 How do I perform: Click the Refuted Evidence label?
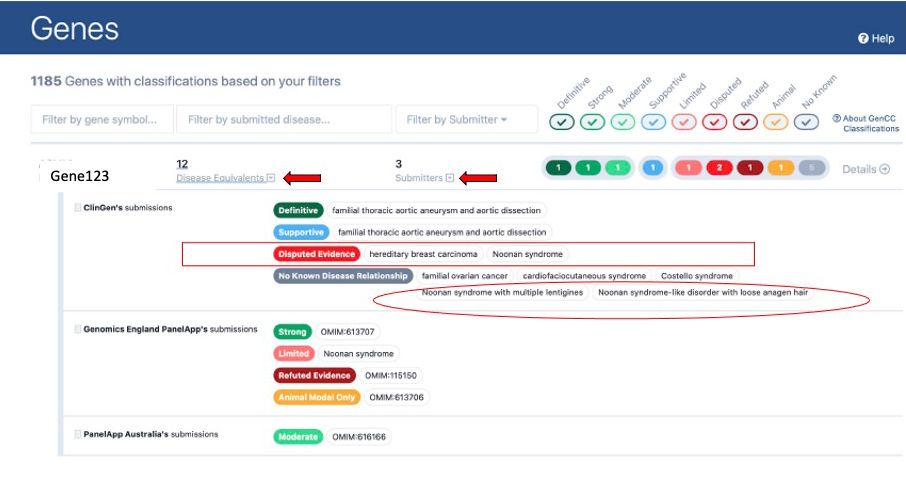pos(314,375)
